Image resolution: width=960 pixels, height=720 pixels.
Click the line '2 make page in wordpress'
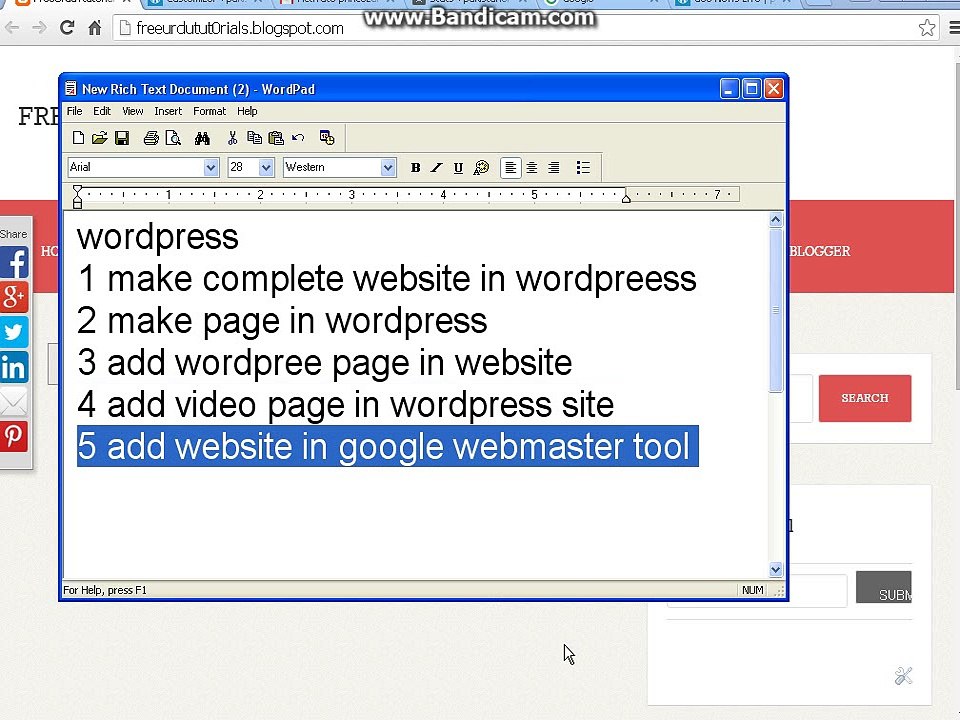(x=282, y=321)
